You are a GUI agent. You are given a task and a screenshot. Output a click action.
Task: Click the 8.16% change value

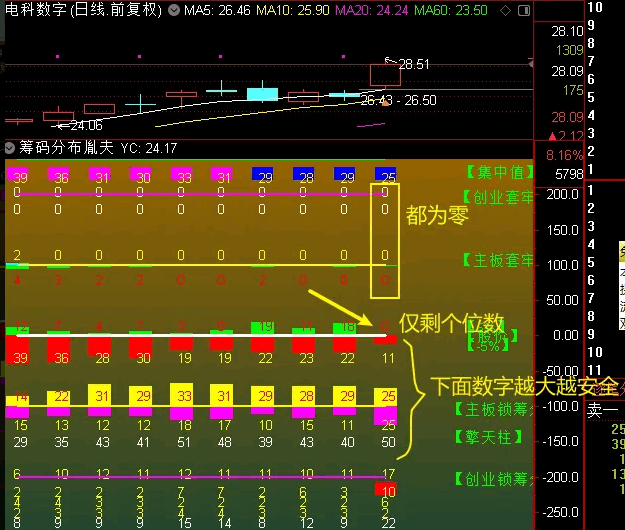point(564,155)
